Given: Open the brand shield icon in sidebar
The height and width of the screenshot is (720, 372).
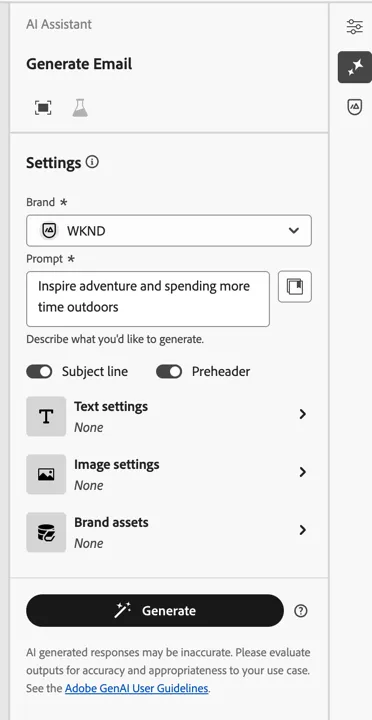Looking at the screenshot, I should [355, 107].
